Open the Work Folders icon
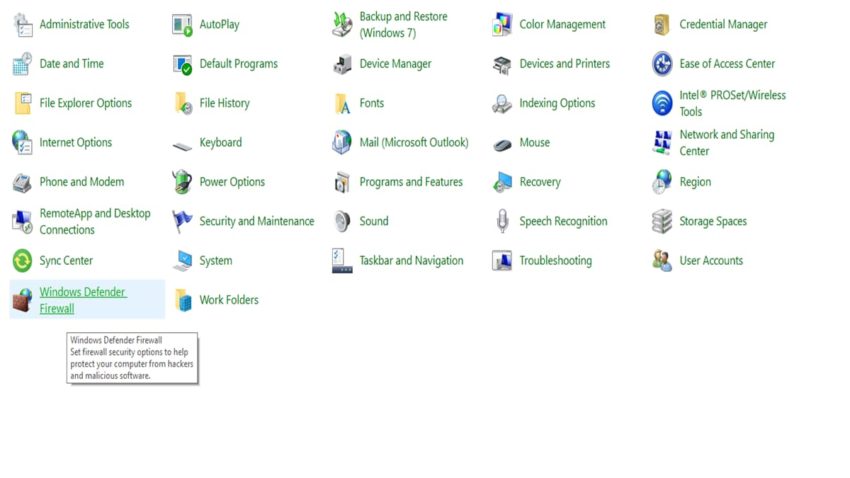Image resolution: width=850 pixels, height=478 pixels. pyautogui.click(x=182, y=300)
